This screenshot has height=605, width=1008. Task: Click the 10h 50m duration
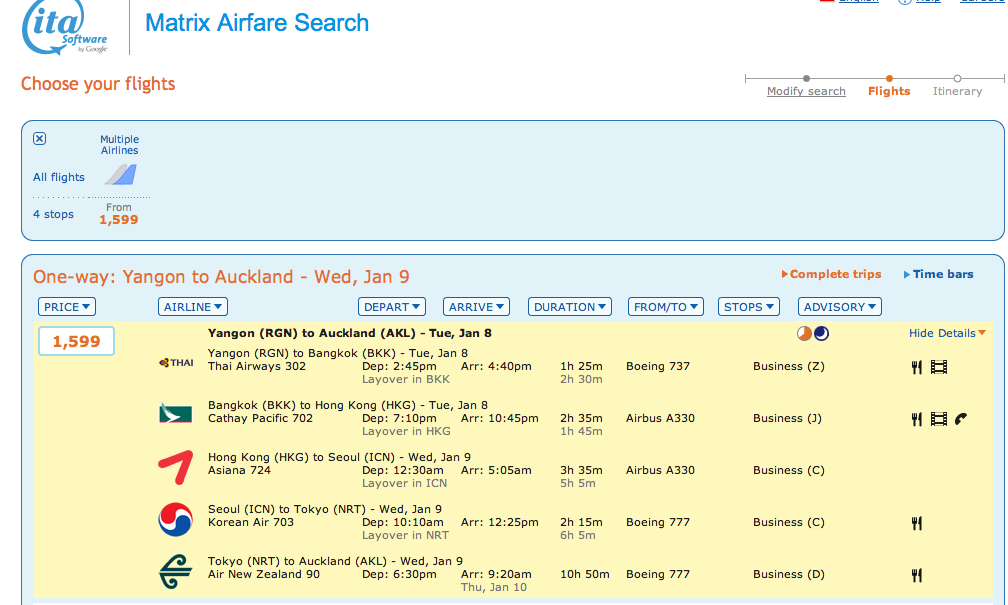tap(584, 575)
